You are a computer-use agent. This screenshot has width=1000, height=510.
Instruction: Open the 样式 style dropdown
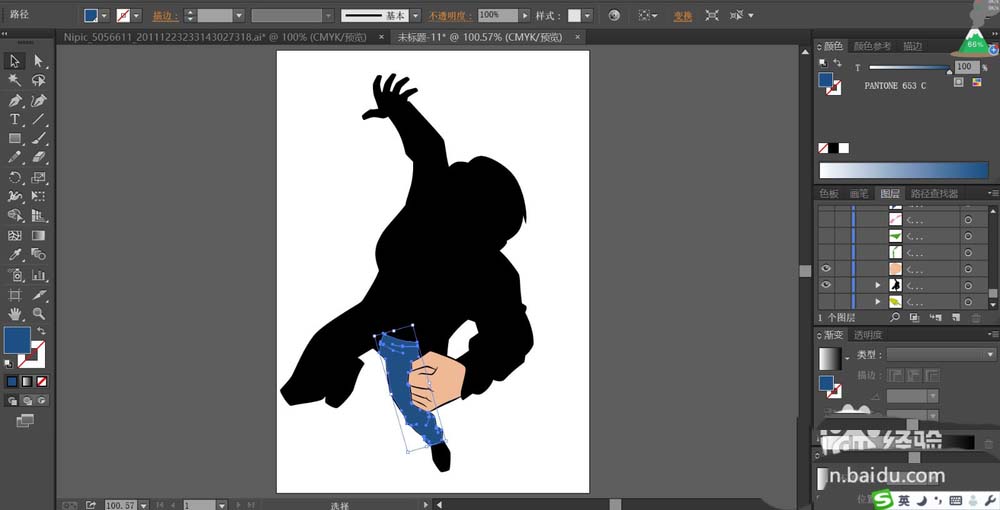click(x=587, y=15)
